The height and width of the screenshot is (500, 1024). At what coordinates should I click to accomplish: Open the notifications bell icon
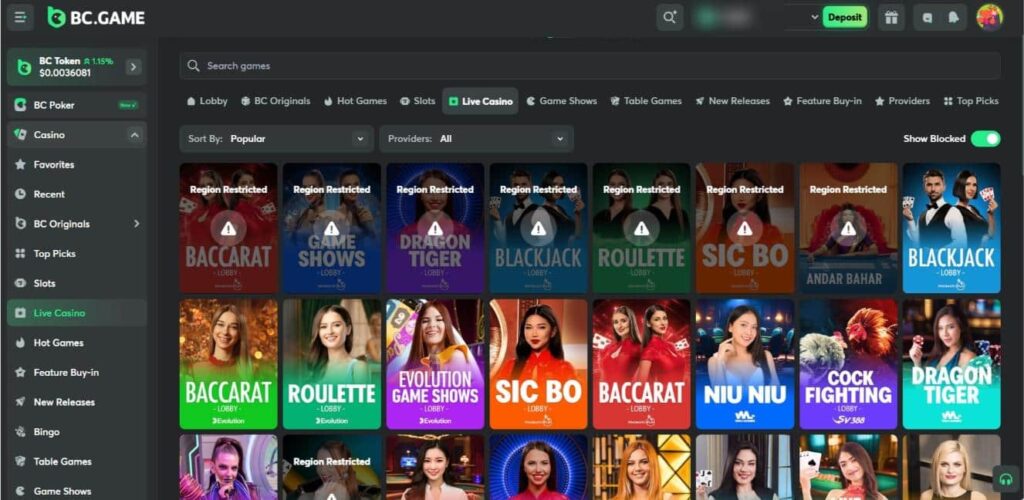pyautogui.click(x=953, y=17)
